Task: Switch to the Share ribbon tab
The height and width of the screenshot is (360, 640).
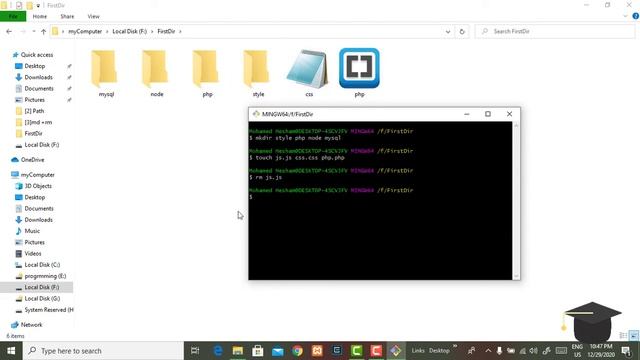Action: pyautogui.click(x=67, y=16)
